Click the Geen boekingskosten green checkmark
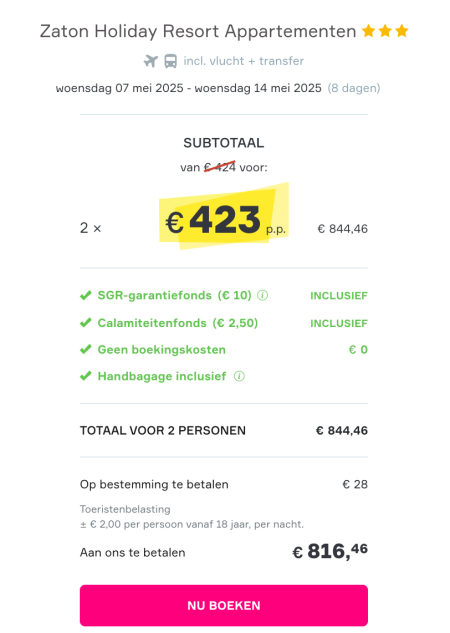This screenshot has width=450, height=633. pos(86,350)
